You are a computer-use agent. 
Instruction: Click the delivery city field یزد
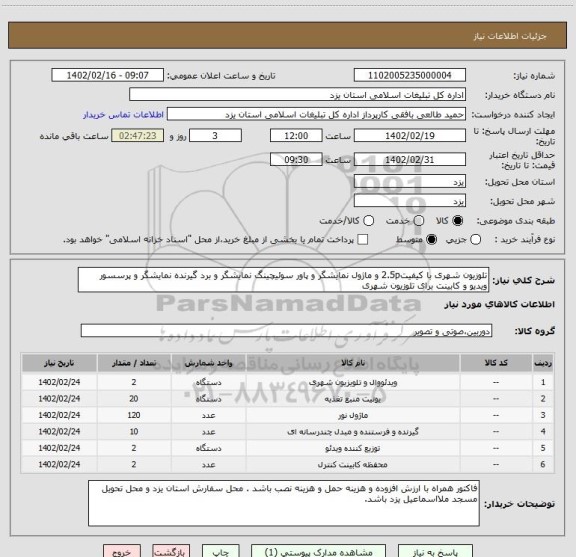point(410,201)
